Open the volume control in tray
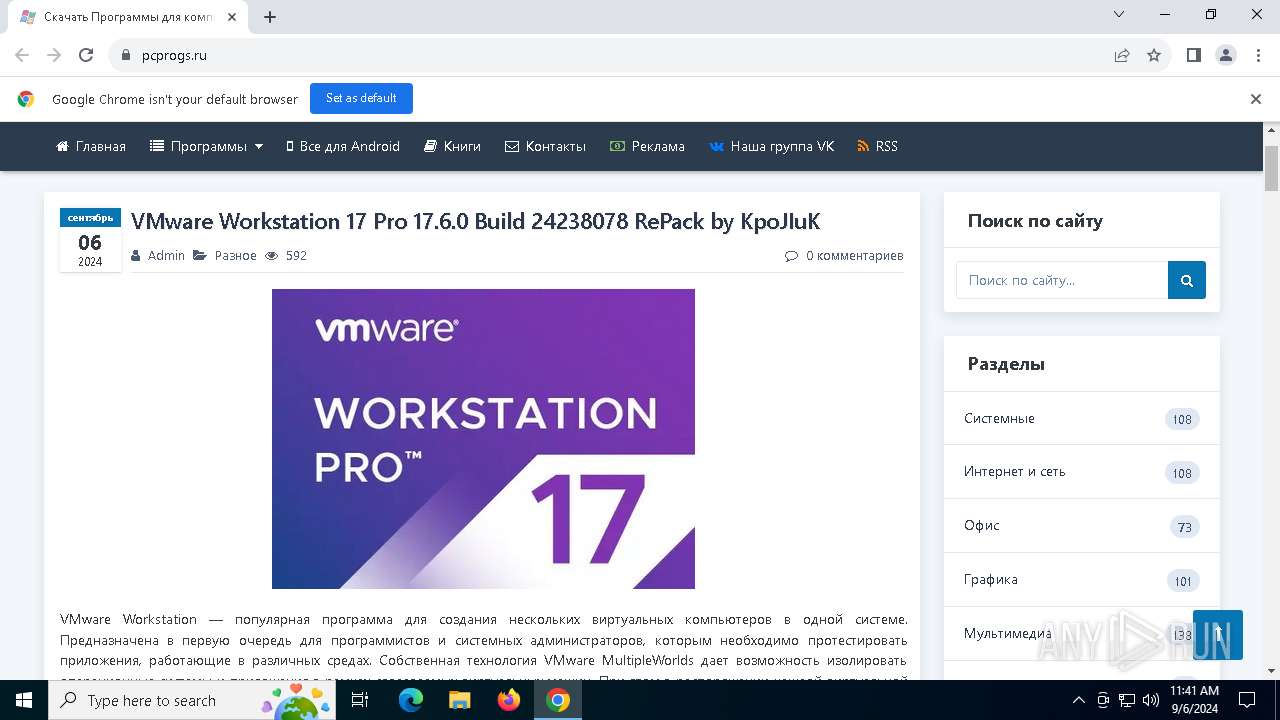Viewport: 1280px width, 720px height. pyautogui.click(x=1150, y=700)
